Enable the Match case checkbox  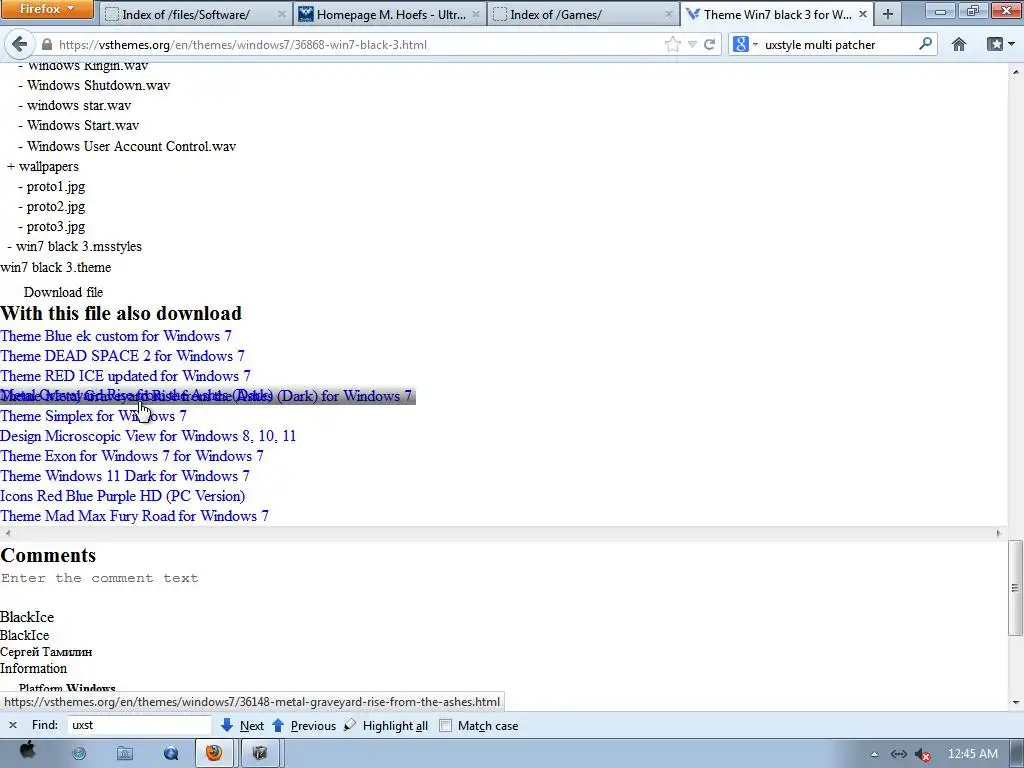tap(445, 726)
